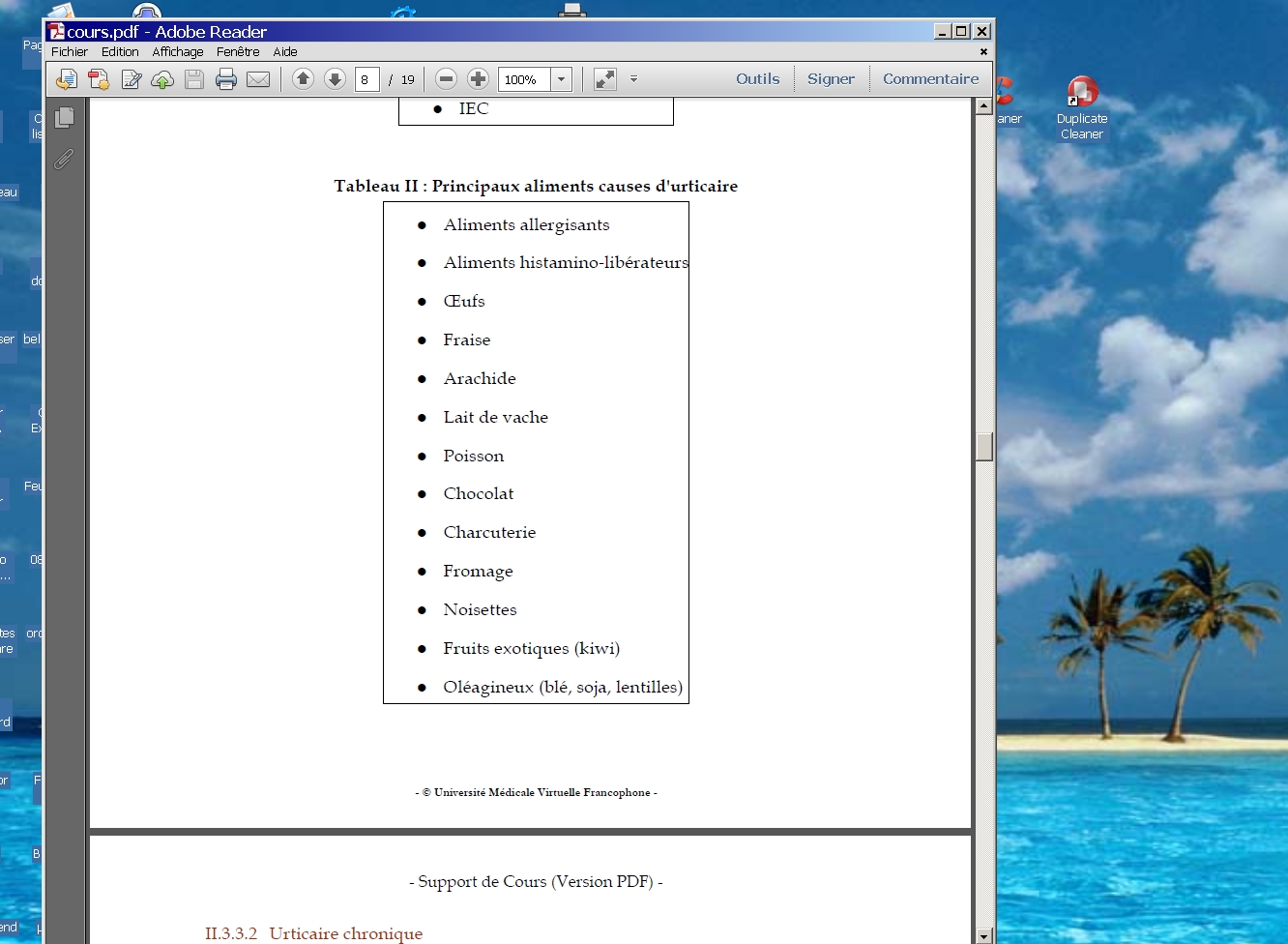1288x944 pixels.
Task: Click the 'Fruits exotiques (kiwi)' item
Action: click(532, 648)
